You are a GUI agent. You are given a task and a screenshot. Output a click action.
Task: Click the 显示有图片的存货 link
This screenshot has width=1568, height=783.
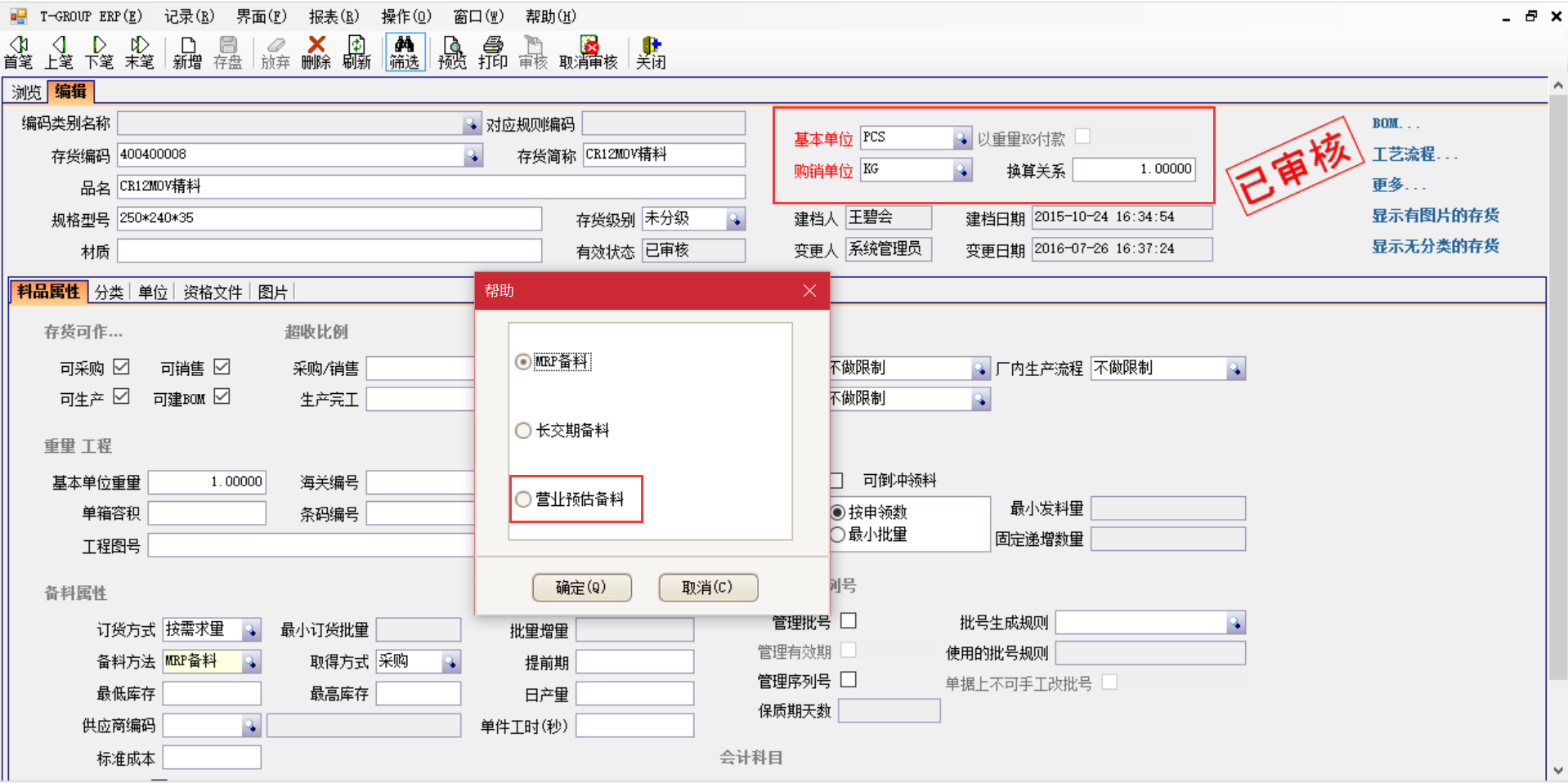click(1435, 215)
